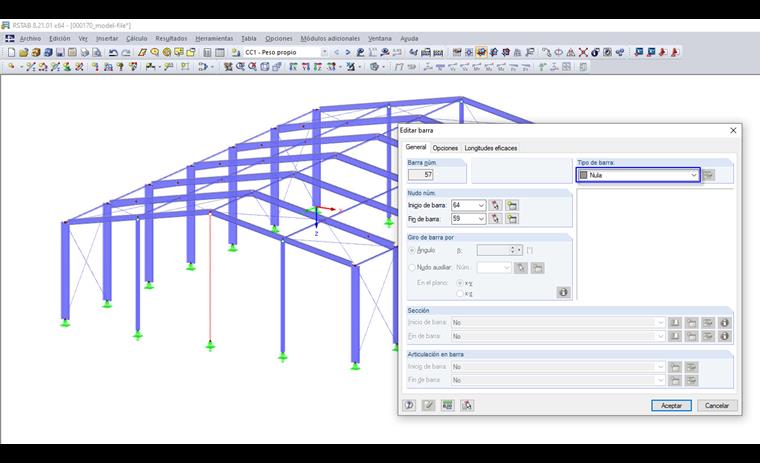Open the Cálculo menu
760x463 pixels.
pyautogui.click(x=137, y=38)
